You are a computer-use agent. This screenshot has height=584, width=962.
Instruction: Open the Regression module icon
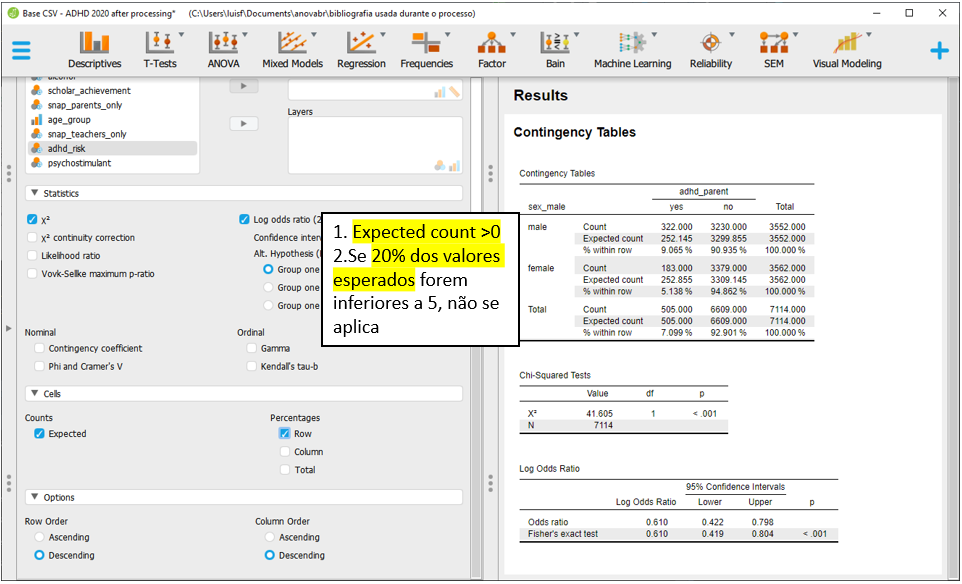pos(361,50)
